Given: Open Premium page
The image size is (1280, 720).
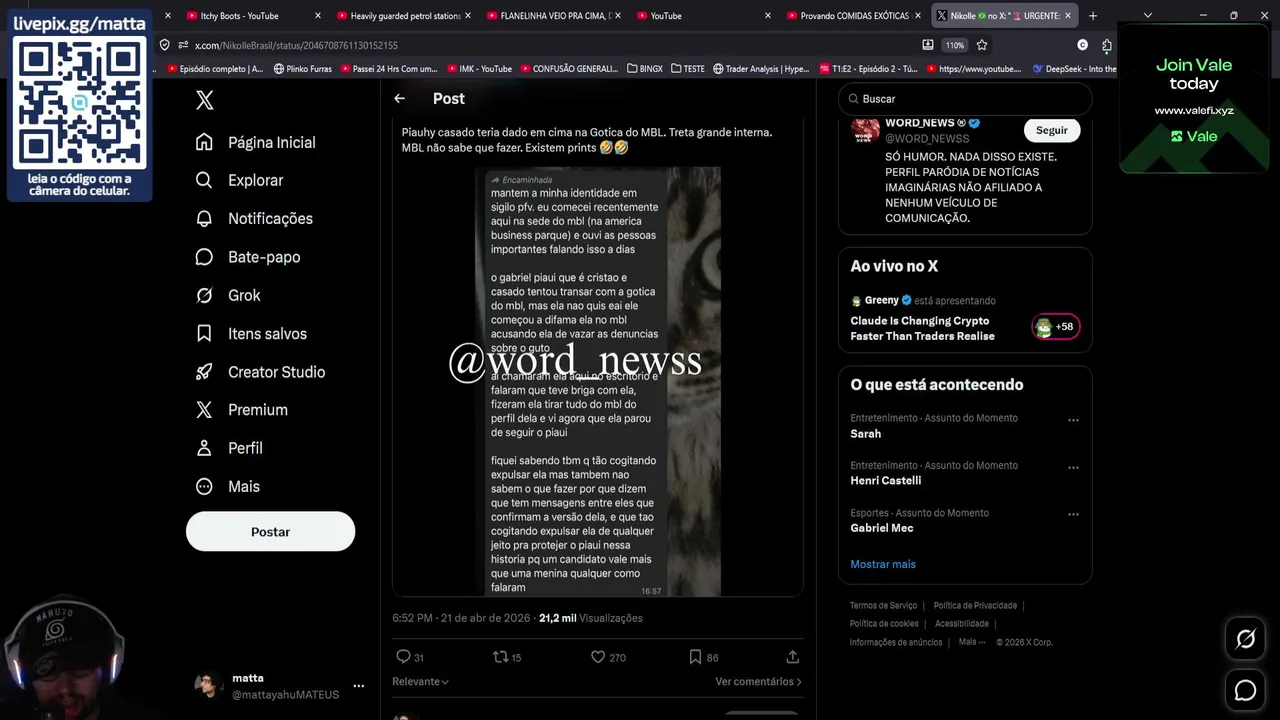Looking at the screenshot, I should (x=242, y=410).
